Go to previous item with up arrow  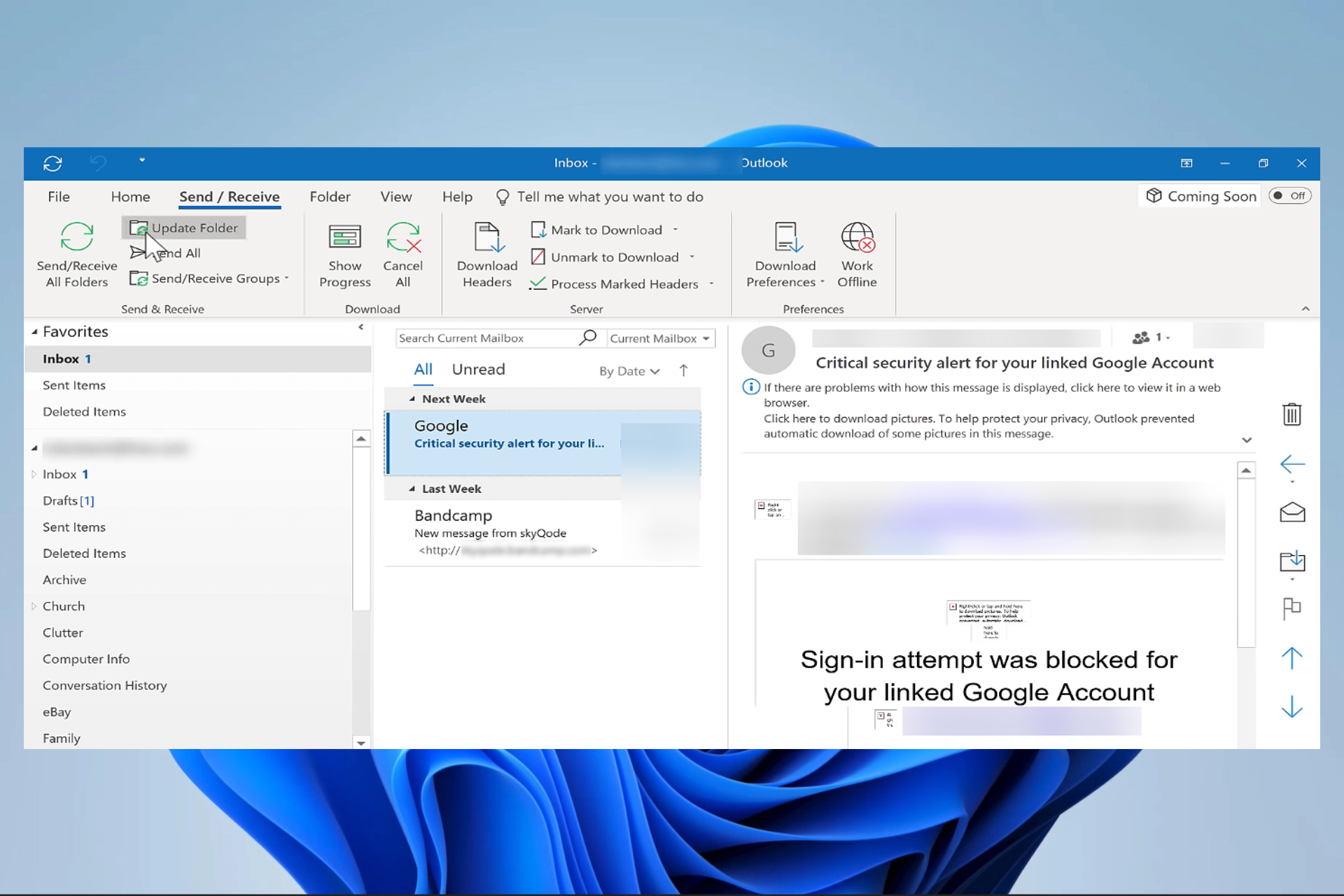point(1292,658)
